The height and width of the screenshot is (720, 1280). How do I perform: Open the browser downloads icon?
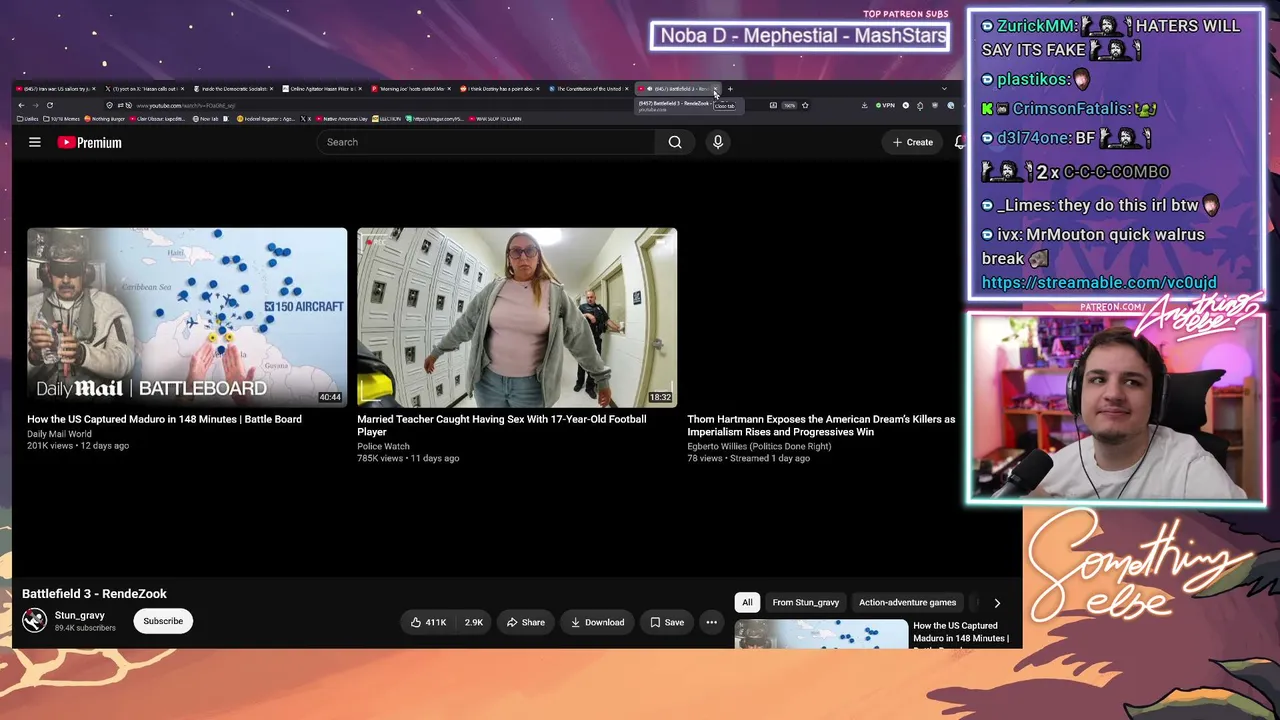864,105
